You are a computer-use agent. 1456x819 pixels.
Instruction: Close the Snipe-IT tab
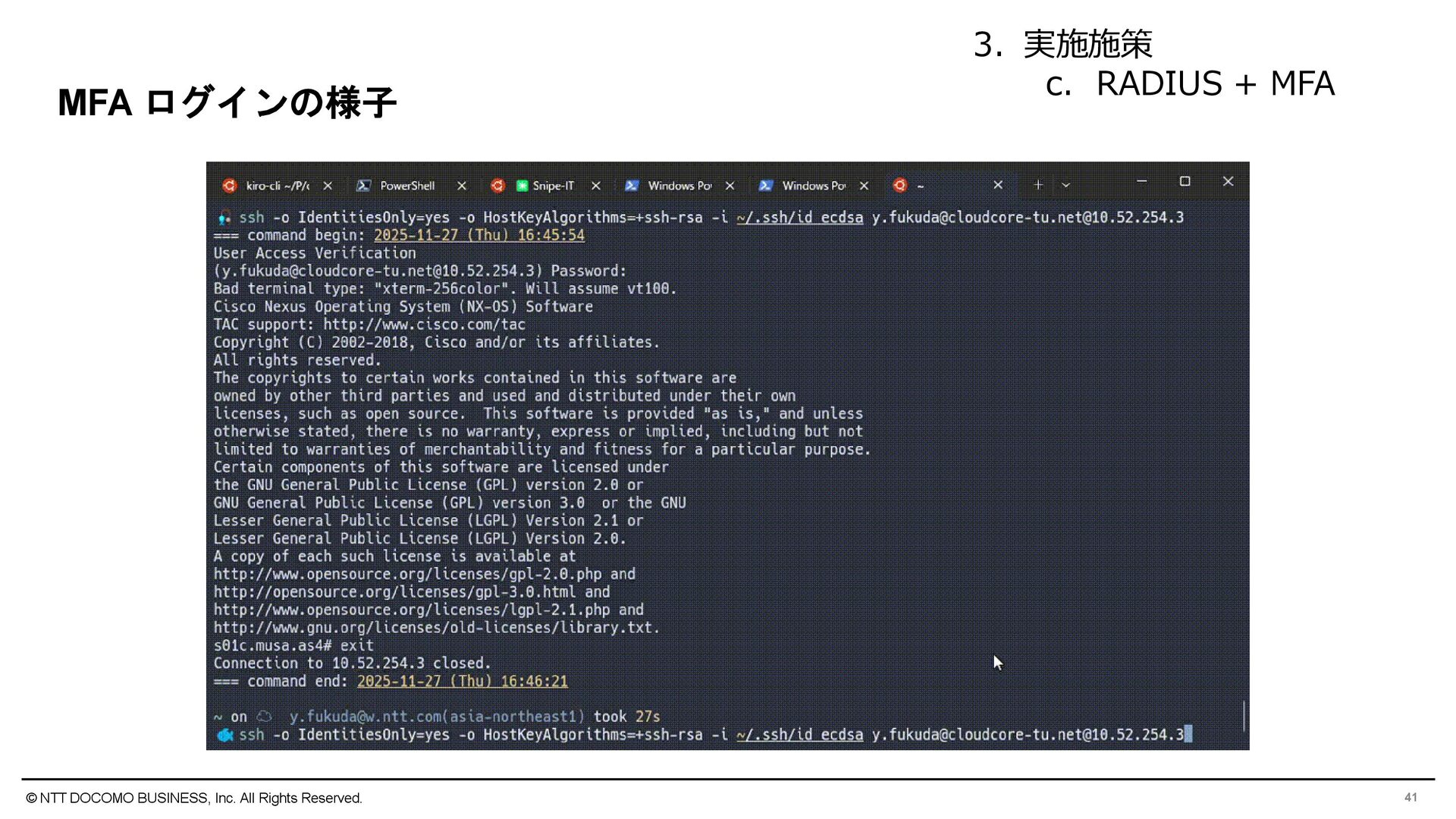pyautogui.click(x=596, y=186)
